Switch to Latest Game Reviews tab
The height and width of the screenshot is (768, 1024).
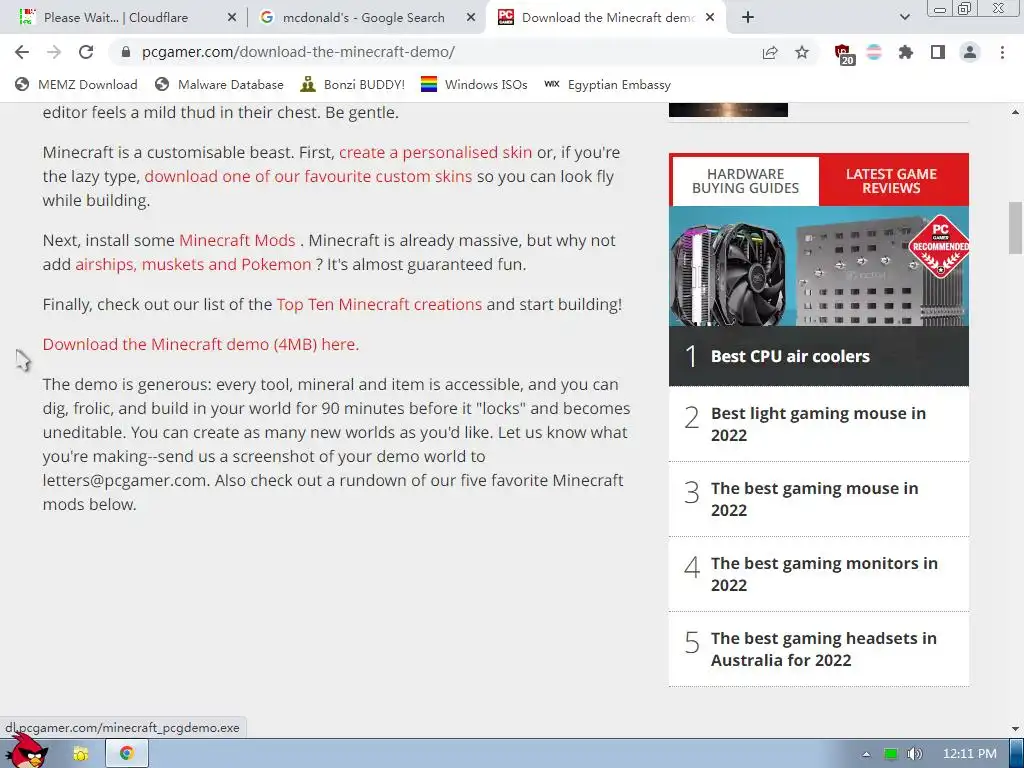click(891, 181)
